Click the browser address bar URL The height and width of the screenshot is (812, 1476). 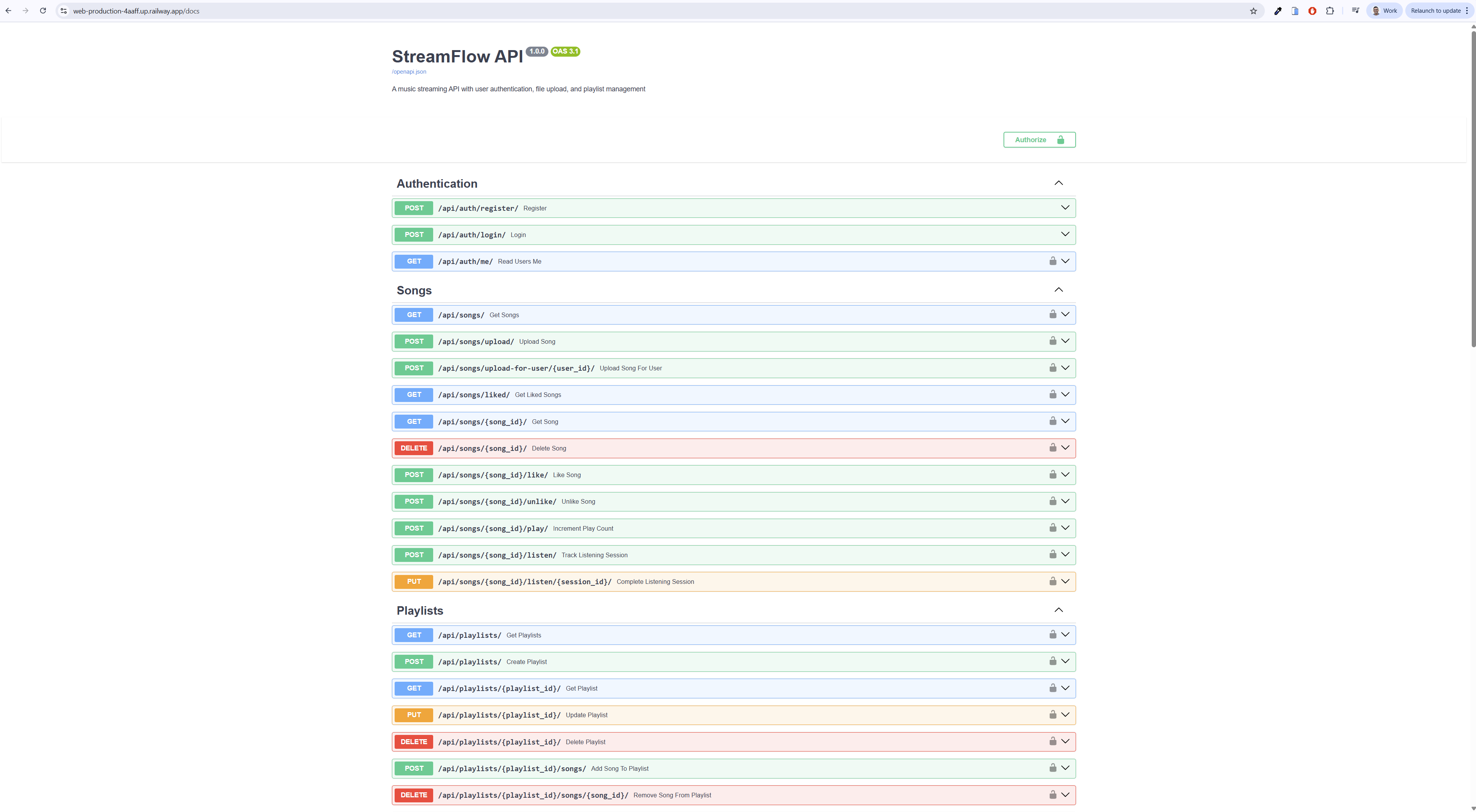[136, 11]
